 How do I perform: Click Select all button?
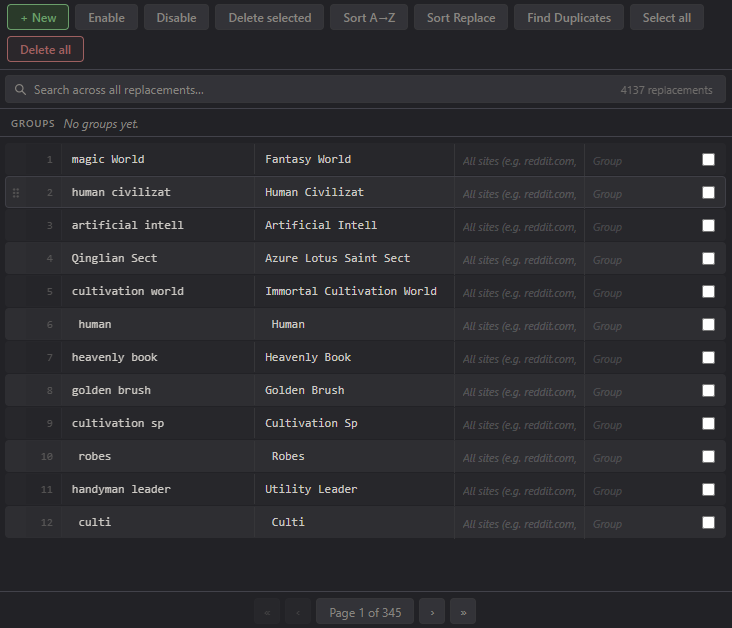[x=667, y=17]
